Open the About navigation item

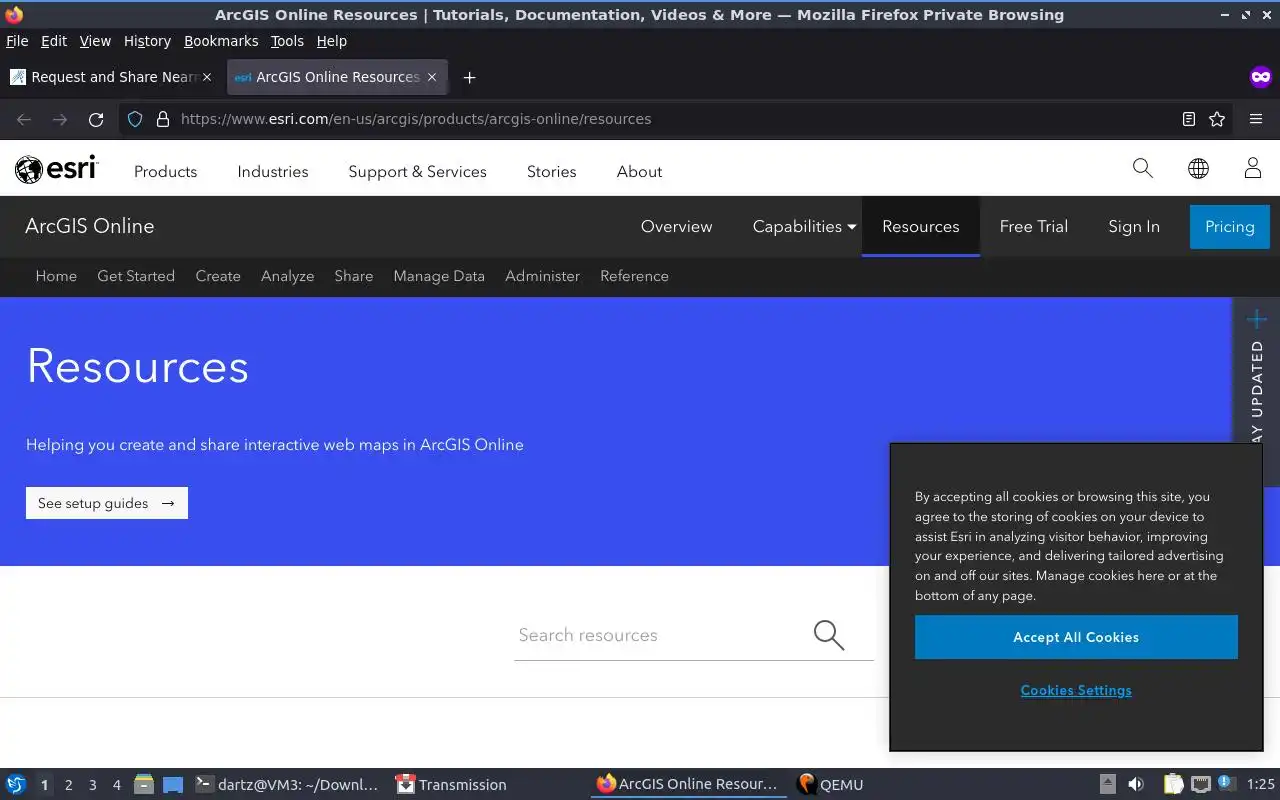click(639, 172)
